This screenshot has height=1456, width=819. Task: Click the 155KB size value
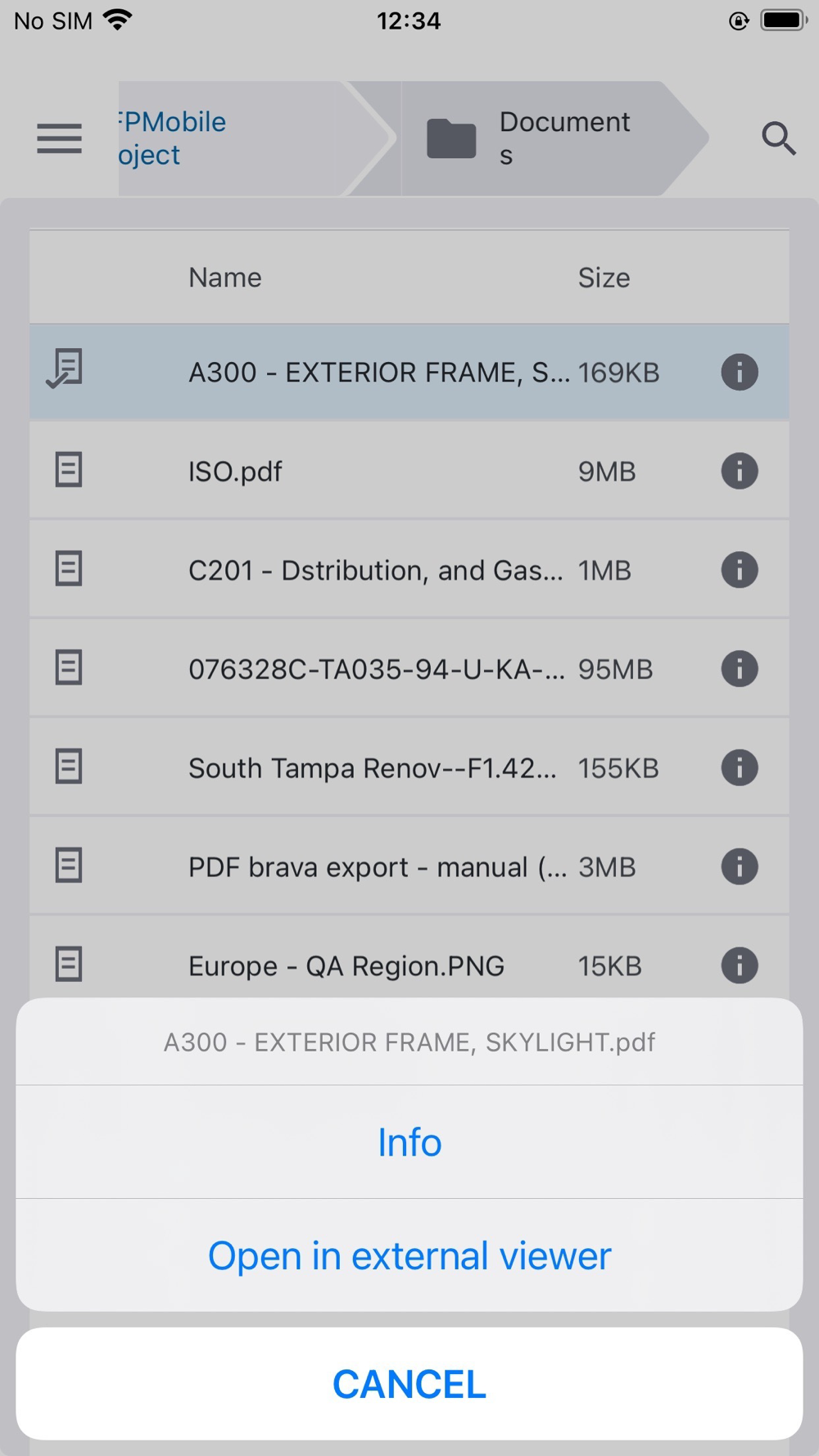pos(618,768)
